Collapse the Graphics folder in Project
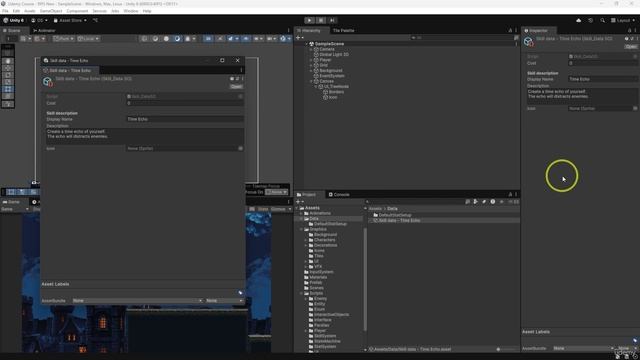This screenshot has width=640, height=360. tap(302, 229)
